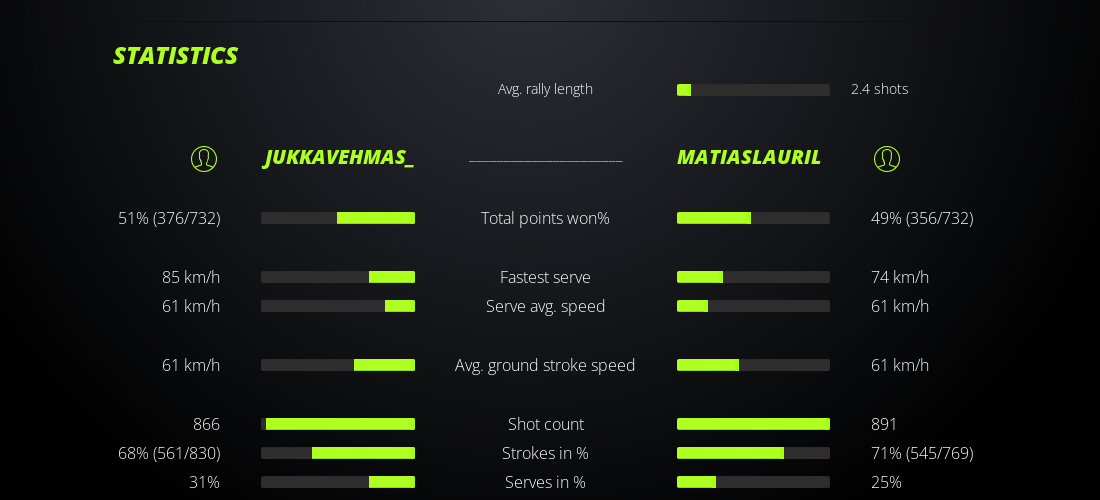Click the 2.4 shots value
This screenshot has width=1100, height=500.
pyautogui.click(x=879, y=89)
